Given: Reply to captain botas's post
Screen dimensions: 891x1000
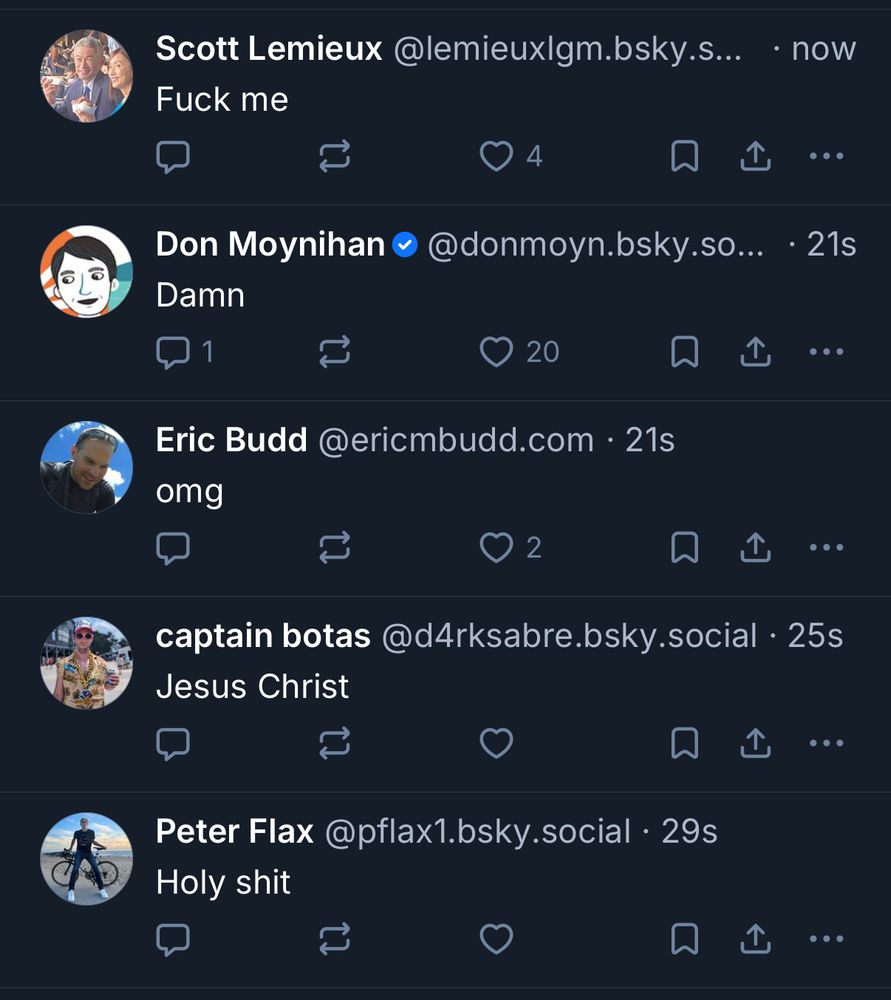Looking at the screenshot, I should 174,743.
